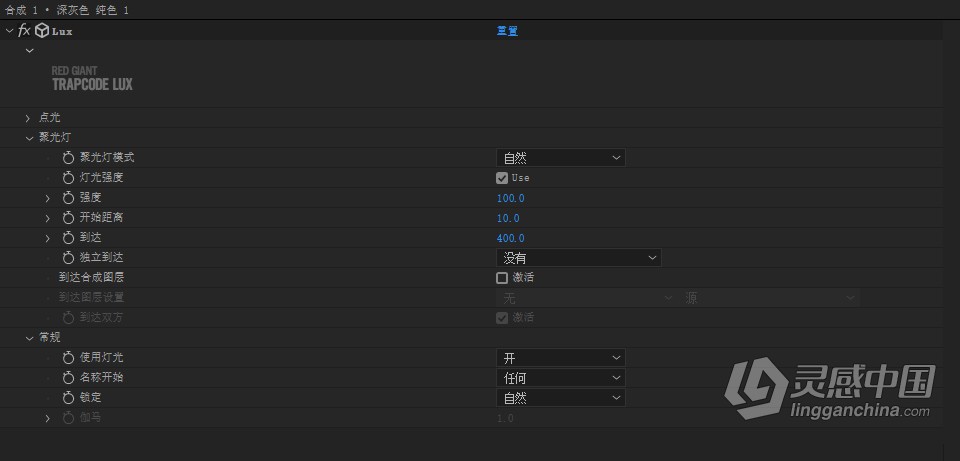
Task: Open the 锁定 dropdown set to 自然
Action: 560,398
